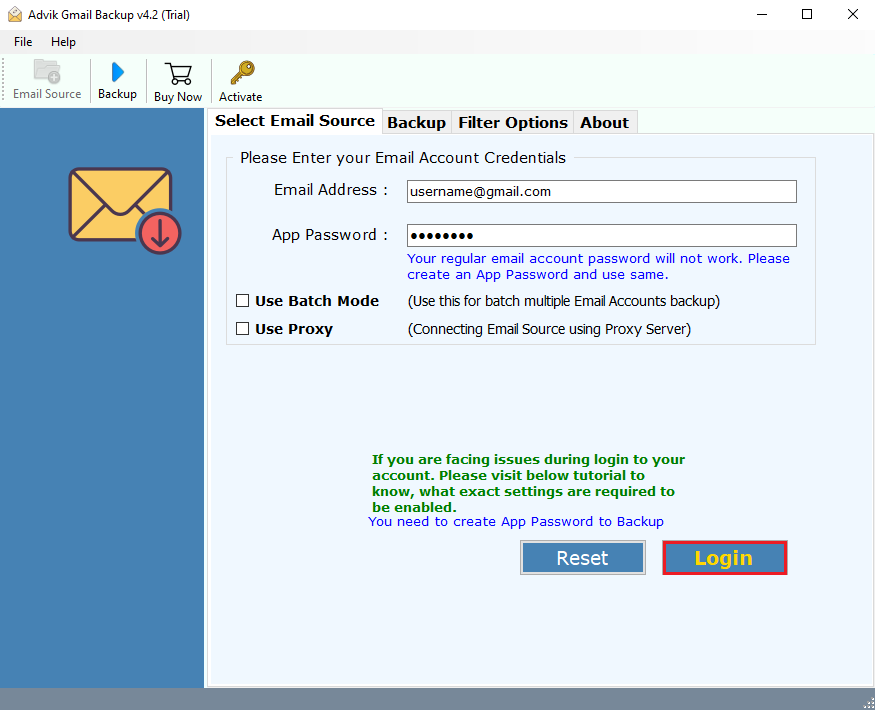The width and height of the screenshot is (875, 710).
Task: Click 'Your regular email account password' notice link
Action: click(598, 266)
